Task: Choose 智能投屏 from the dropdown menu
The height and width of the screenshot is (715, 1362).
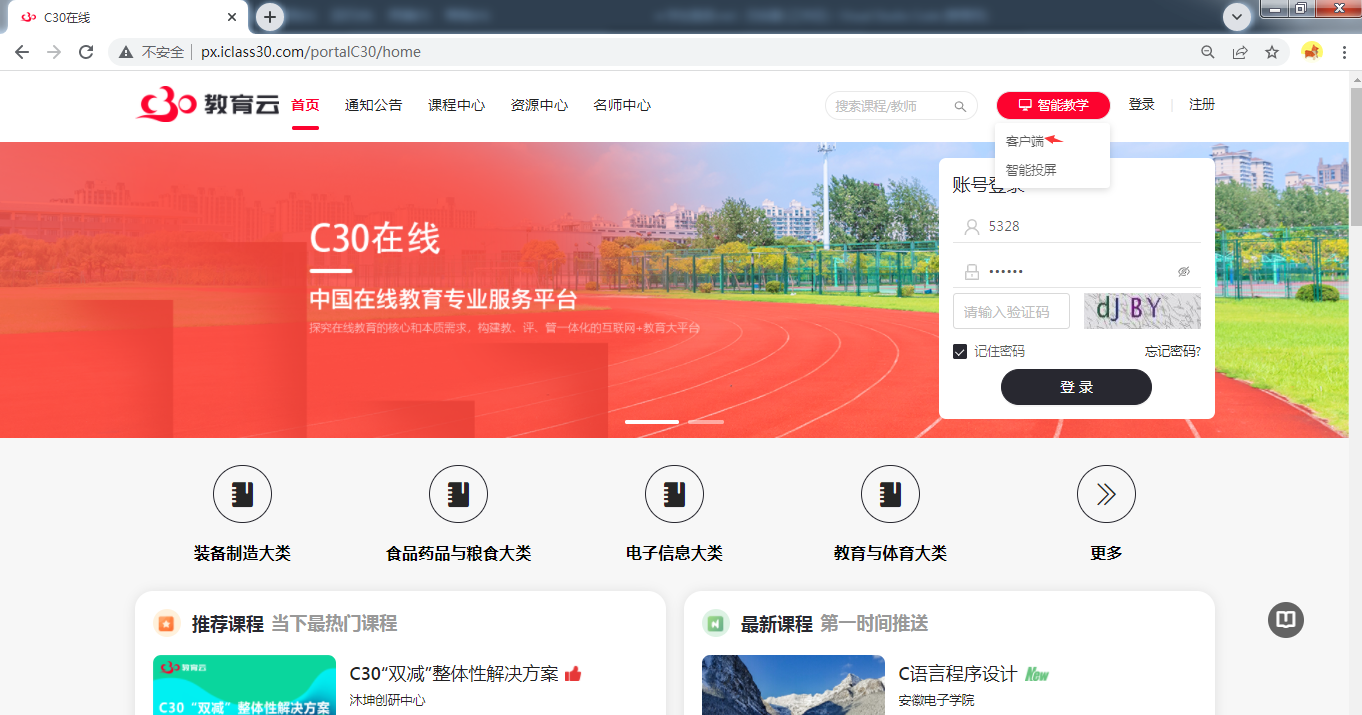Action: 1031,170
